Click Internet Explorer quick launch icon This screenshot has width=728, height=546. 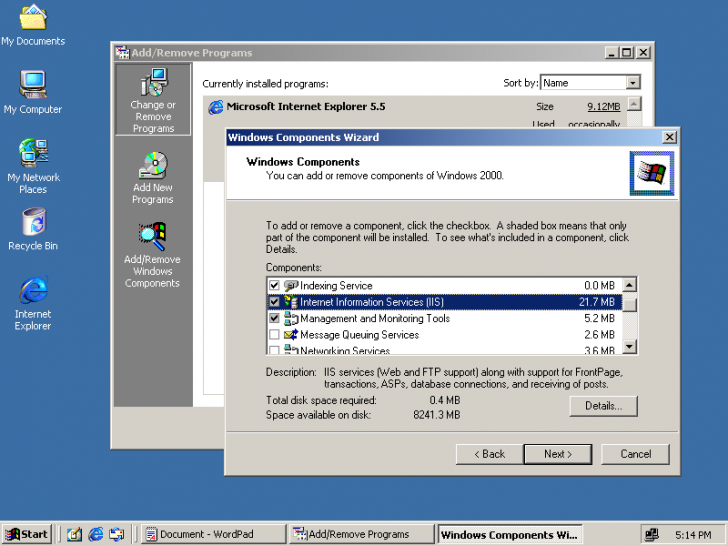[x=96, y=534]
